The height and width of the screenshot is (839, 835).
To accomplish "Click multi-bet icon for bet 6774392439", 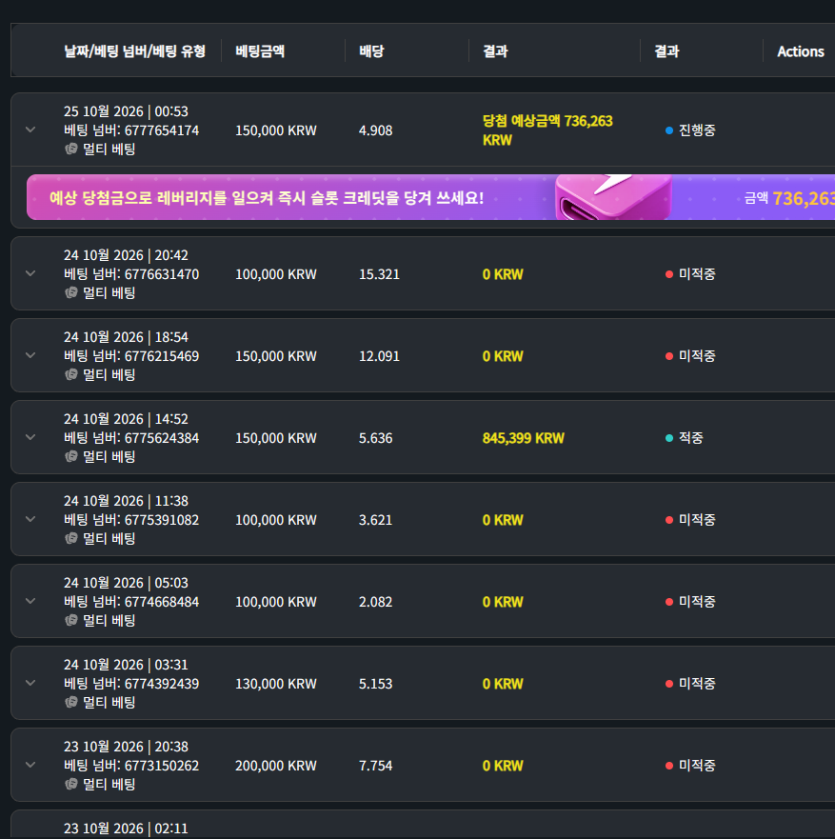I will 71,702.
